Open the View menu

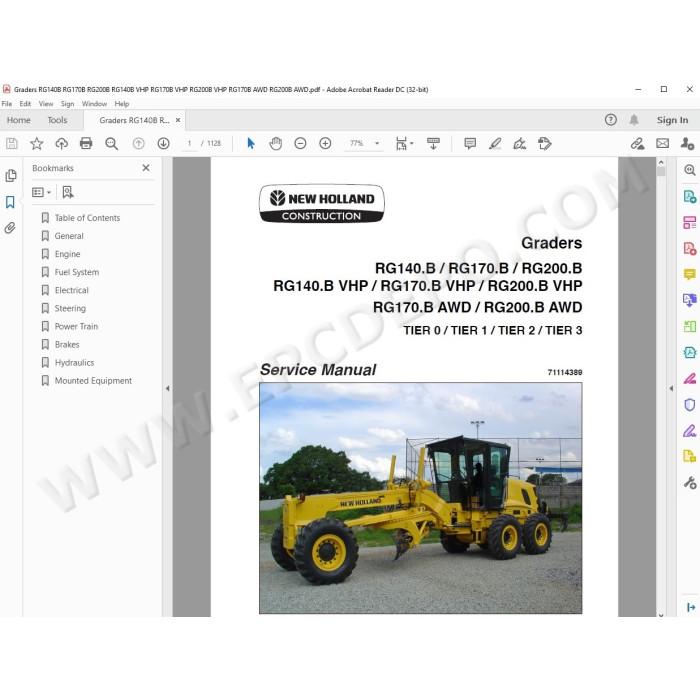[x=46, y=104]
